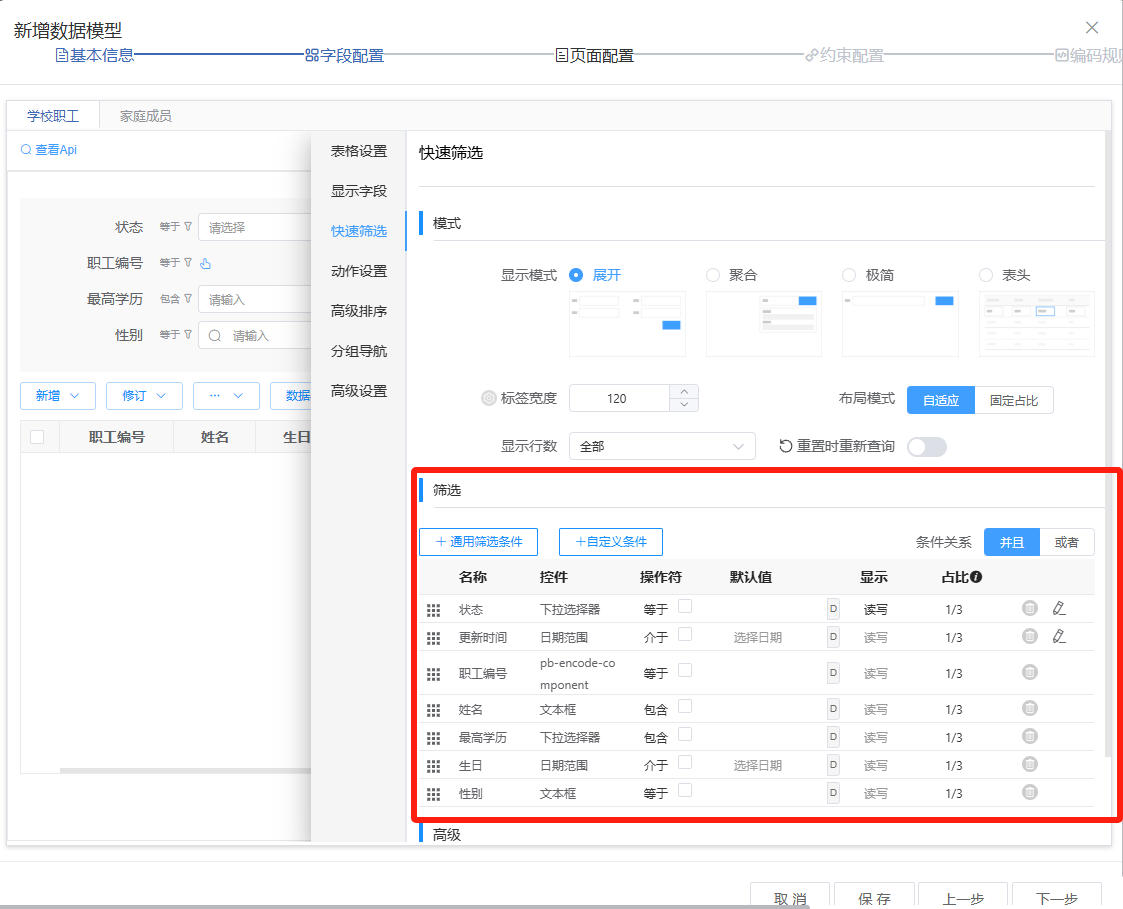Switch to the 家庭成员 tab
The width and height of the screenshot is (1123, 909).
point(145,116)
